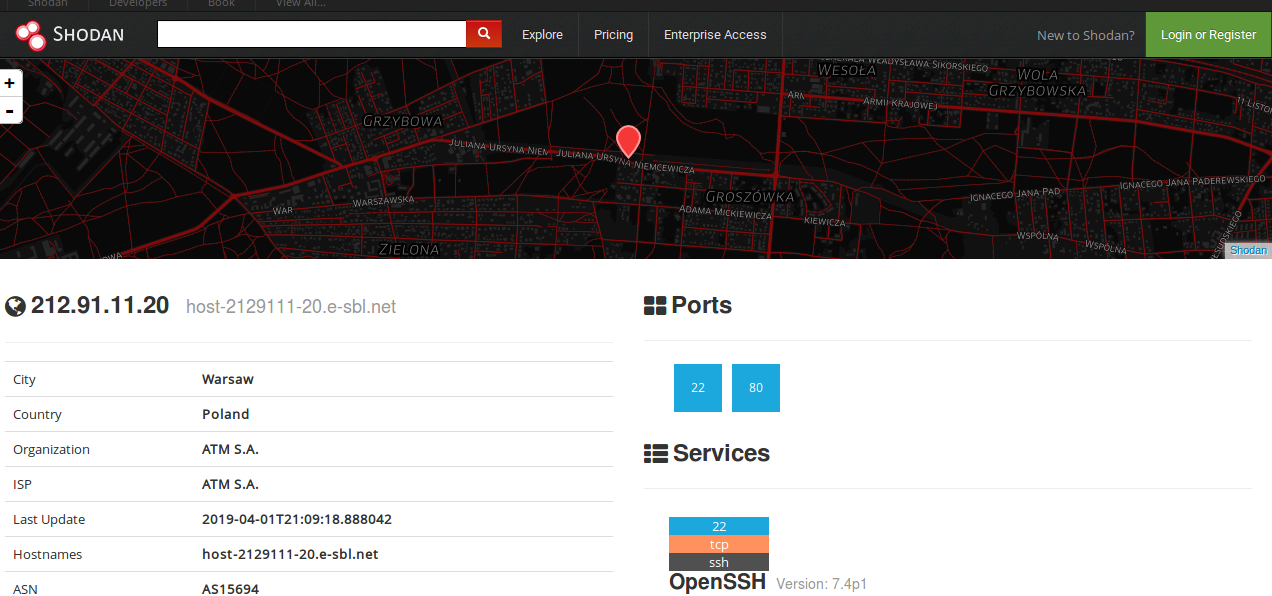This screenshot has width=1272, height=596.
Task: Click the blue 22 service label
Action: click(x=719, y=526)
